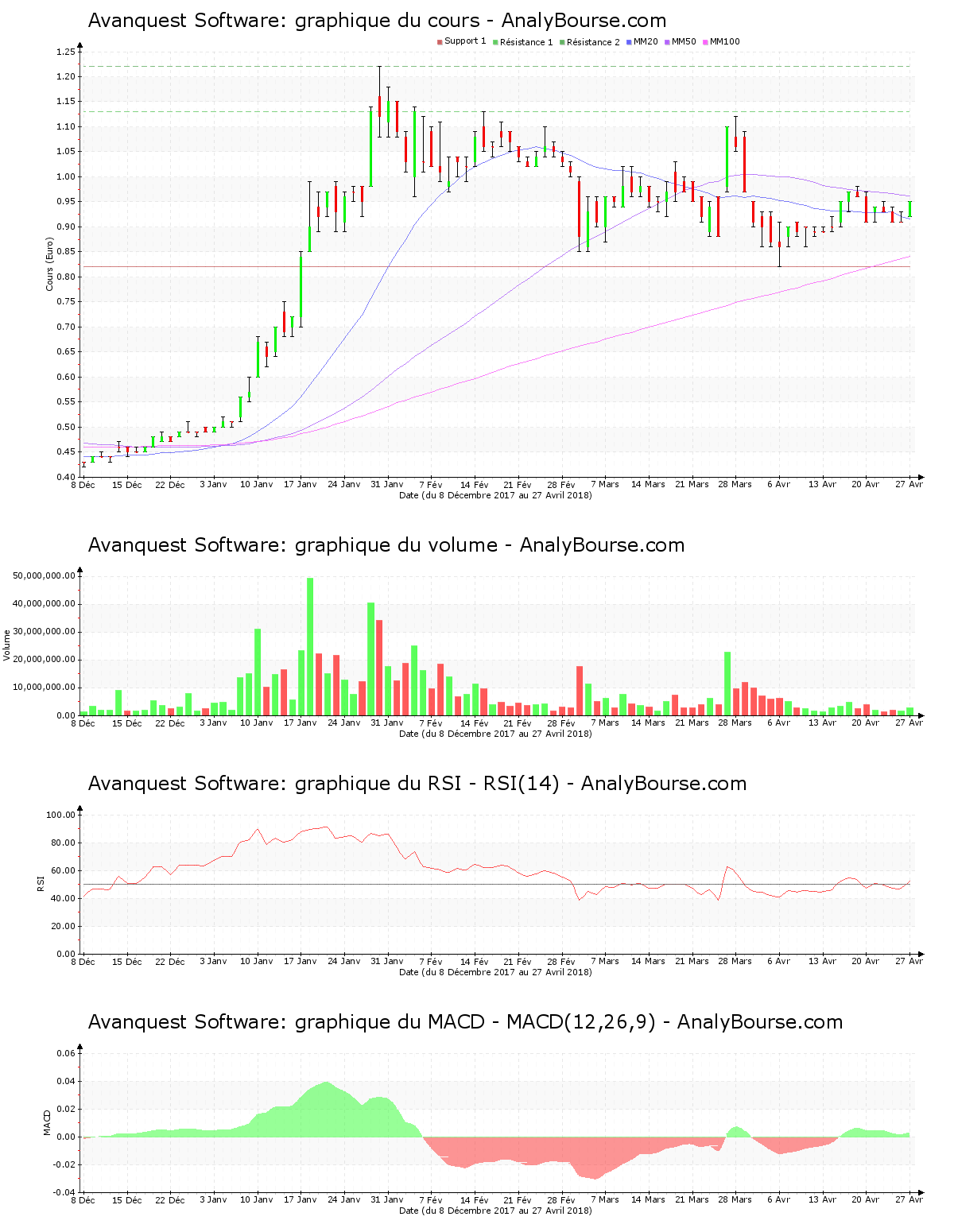954x1232 pixels.
Task: Click the Résistance 1 legend swatch
Action: pyautogui.click(x=495, y=42)
